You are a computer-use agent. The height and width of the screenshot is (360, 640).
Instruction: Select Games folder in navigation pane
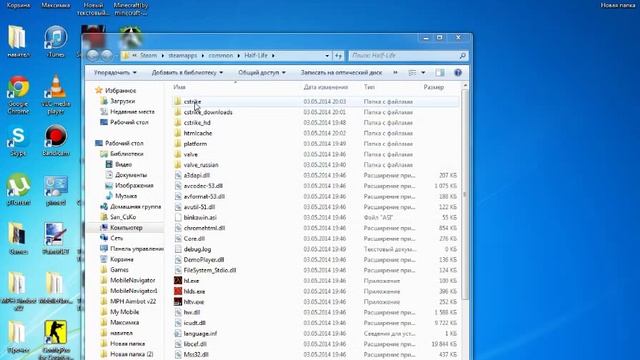pos(119,270)
